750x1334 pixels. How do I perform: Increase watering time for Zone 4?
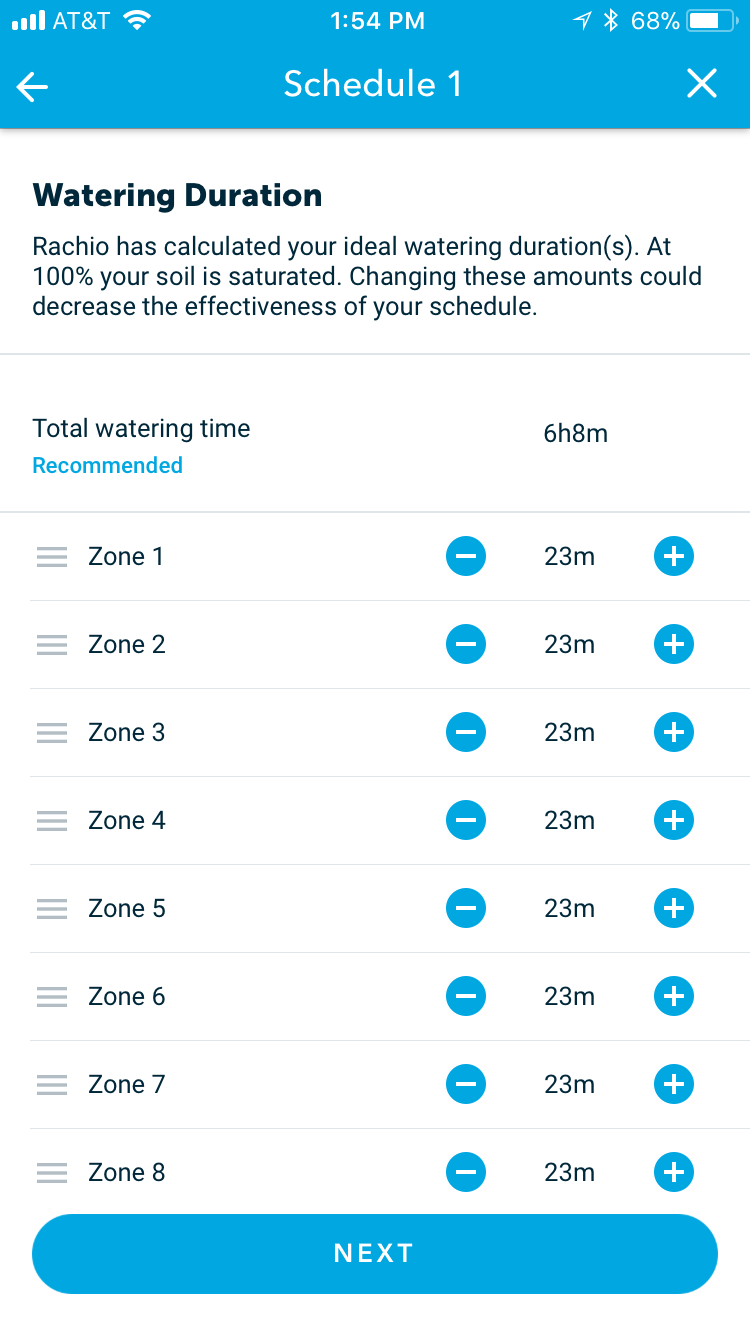[673, 820]
